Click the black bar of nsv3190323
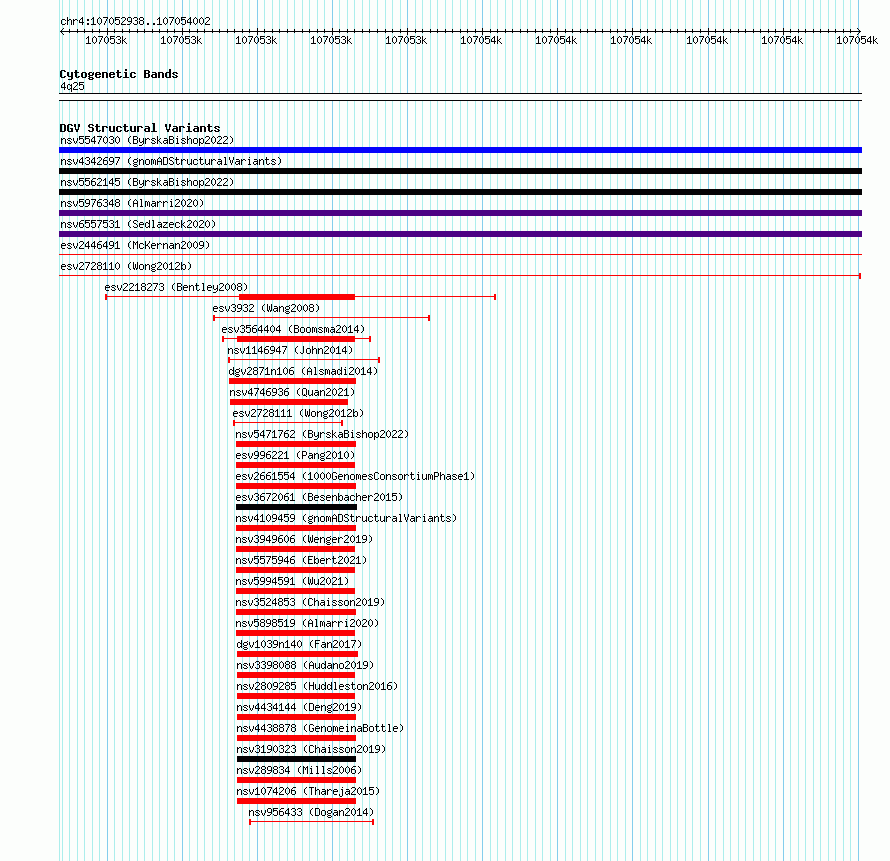 tap(296, 759)
